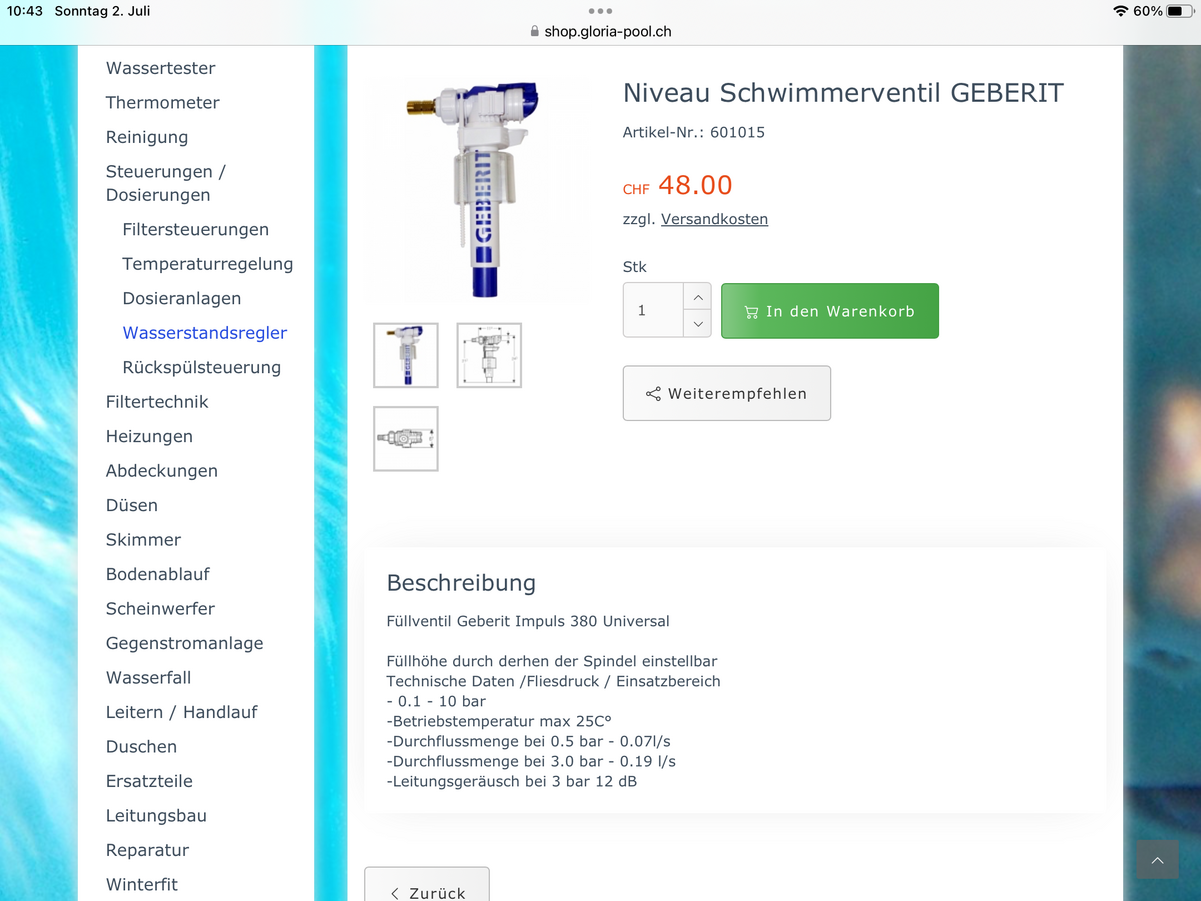Open the Wasserstandsregler subcategory
This screenshot has width=1201, height=901.
click(205, 333)
